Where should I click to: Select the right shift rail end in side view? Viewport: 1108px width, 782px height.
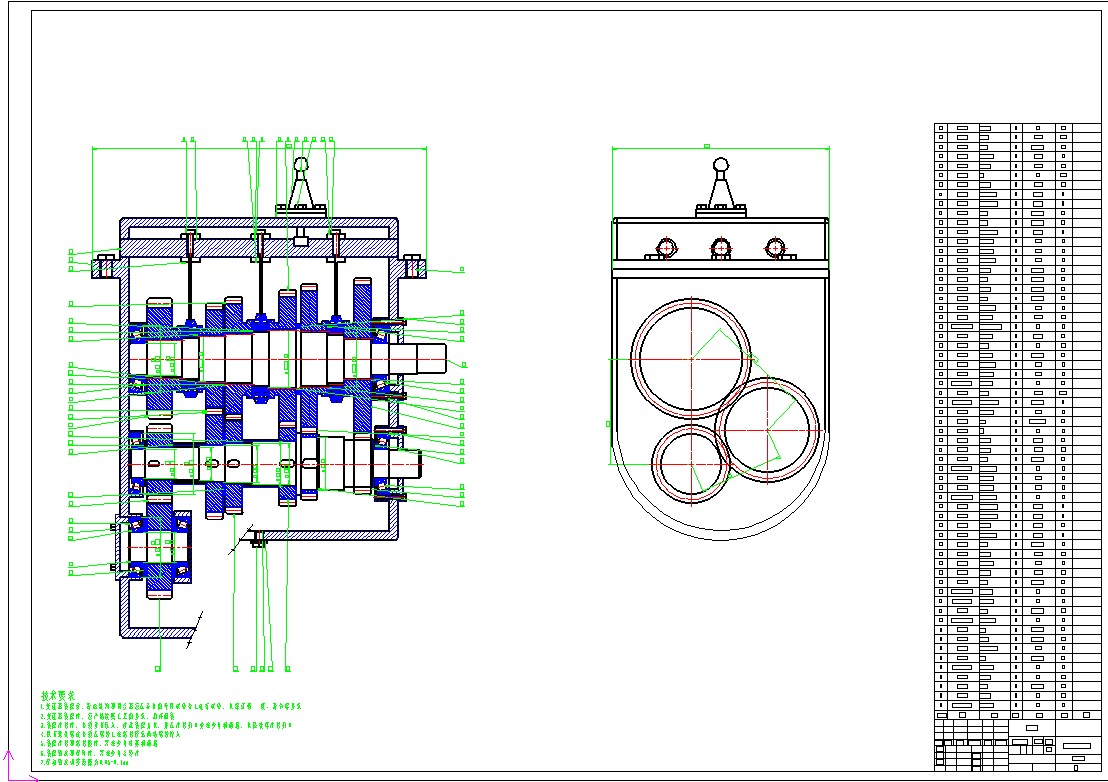point(774,246)
